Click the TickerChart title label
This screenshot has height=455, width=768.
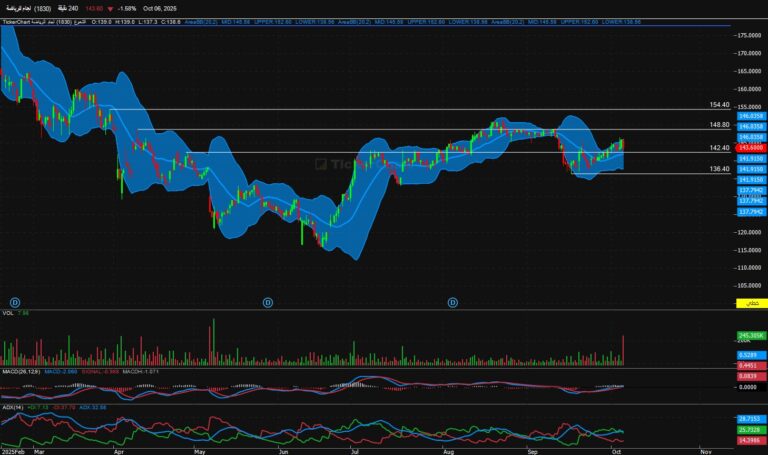pos(16,22)
